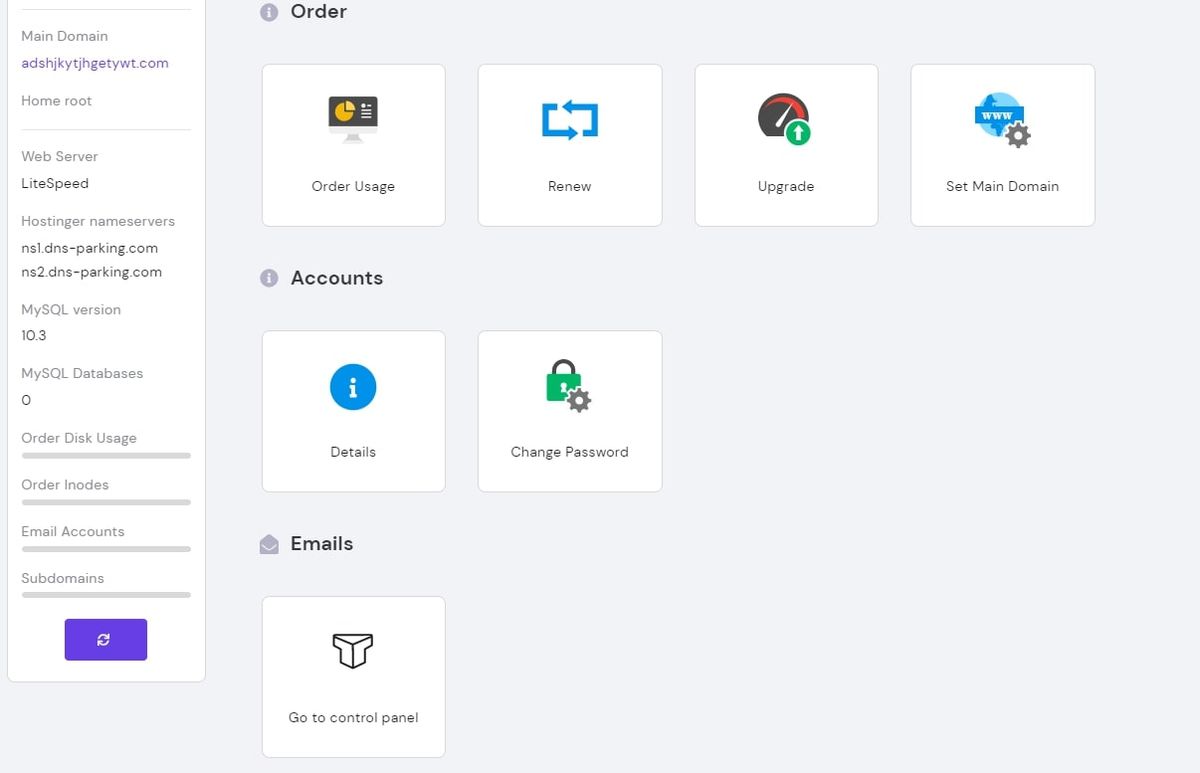Click the info icon beside Accounts heading
1200x773 pixels.
pyautogui.click(x=268, y=278)
